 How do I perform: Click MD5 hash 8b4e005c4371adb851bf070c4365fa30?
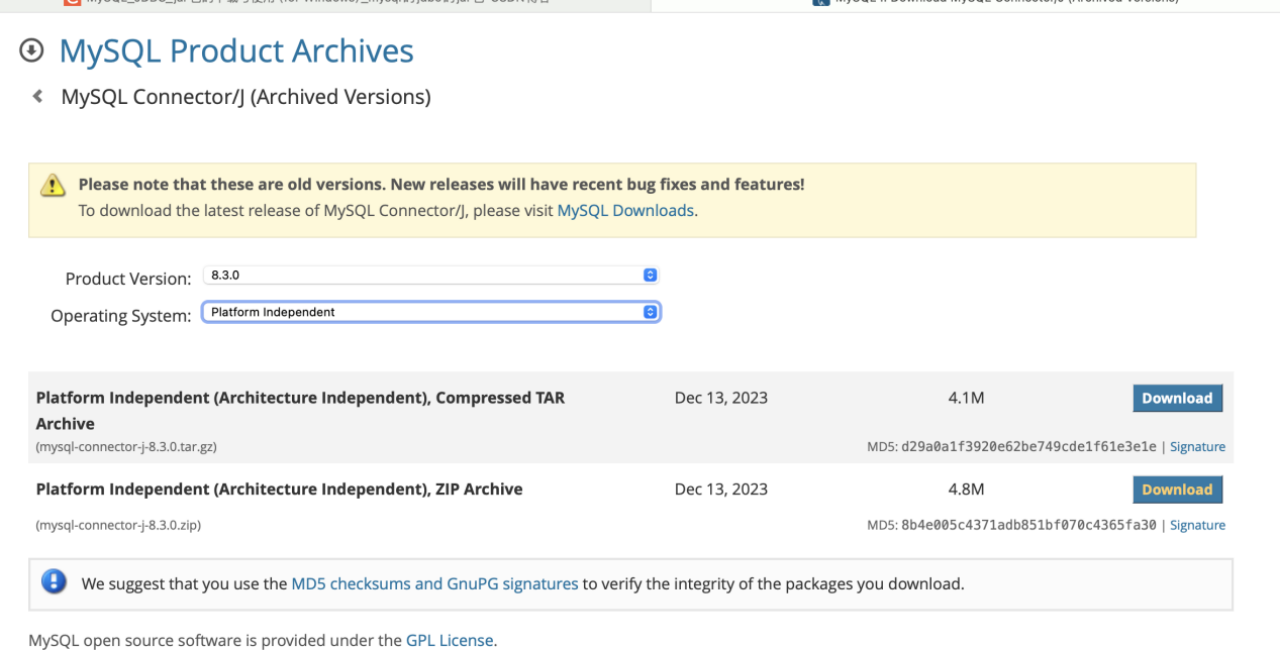1029,525
